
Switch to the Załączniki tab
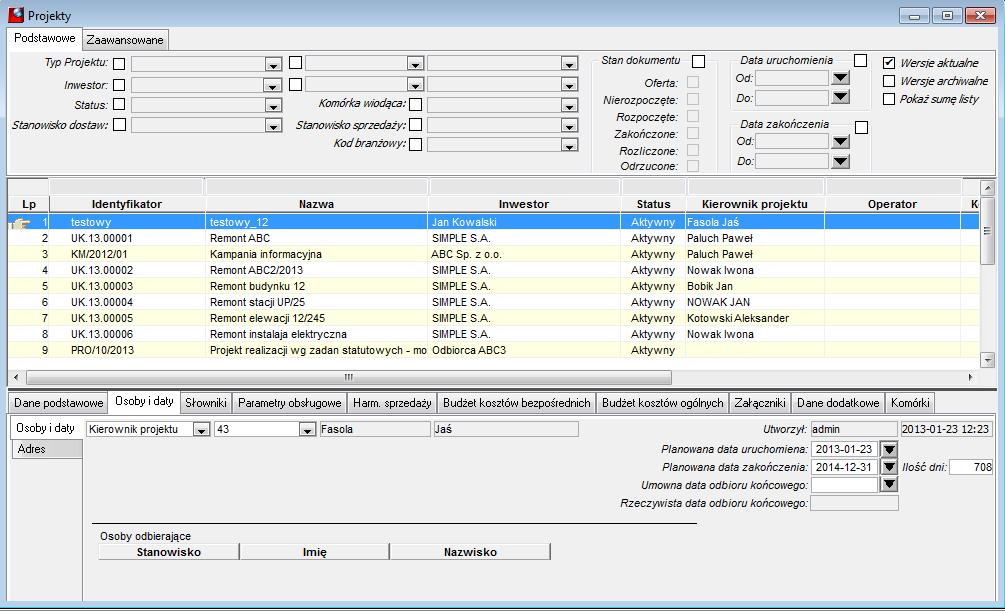coord(760,403)
